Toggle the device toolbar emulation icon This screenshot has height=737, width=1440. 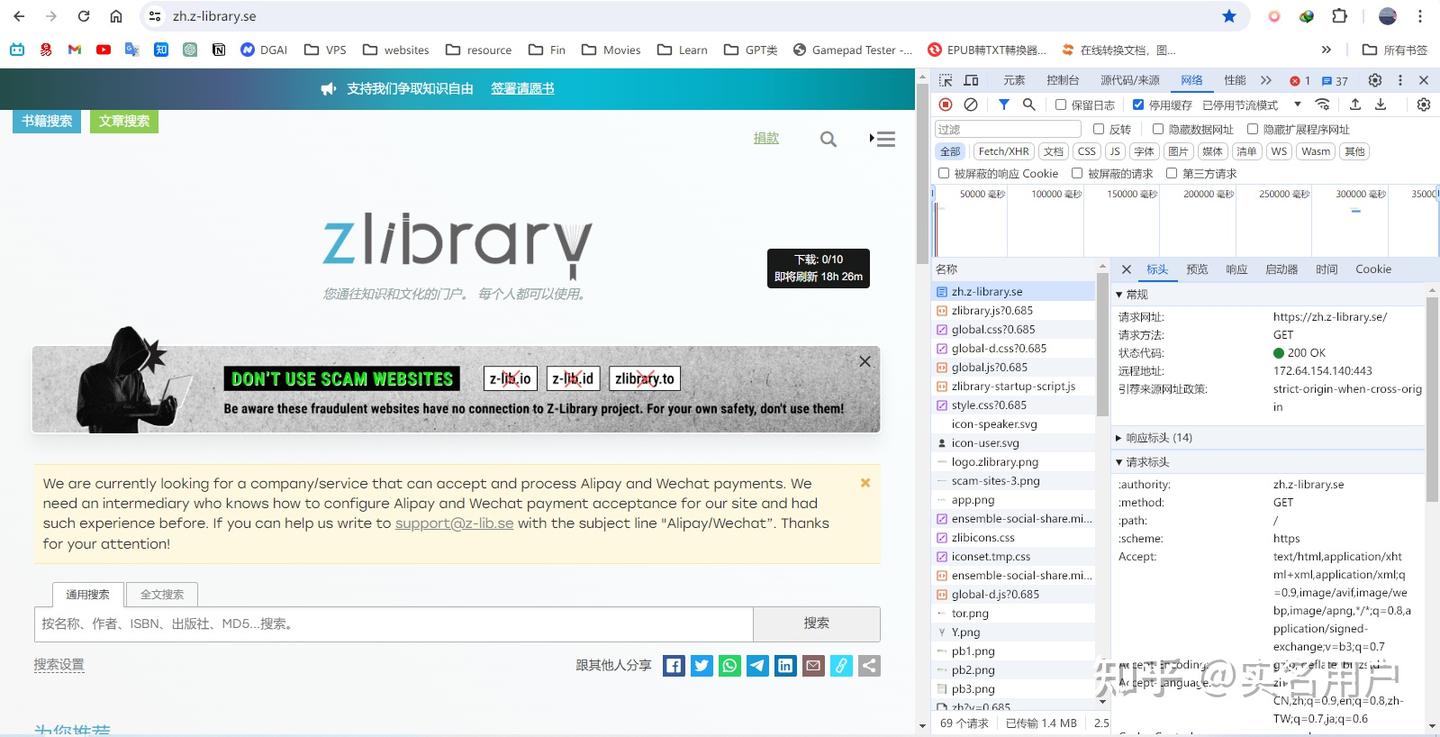pos(971,79)
